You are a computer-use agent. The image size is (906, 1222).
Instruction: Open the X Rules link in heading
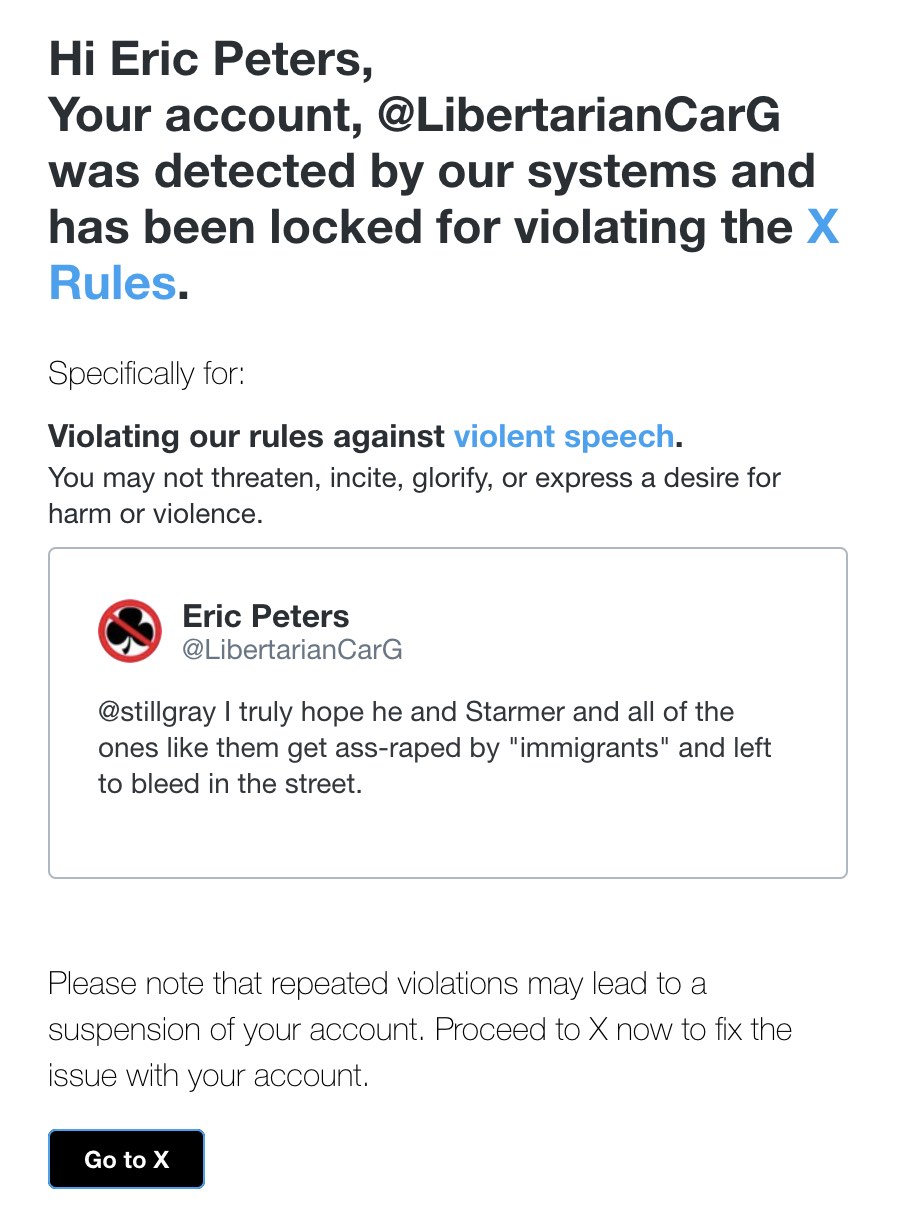point(112,283)
